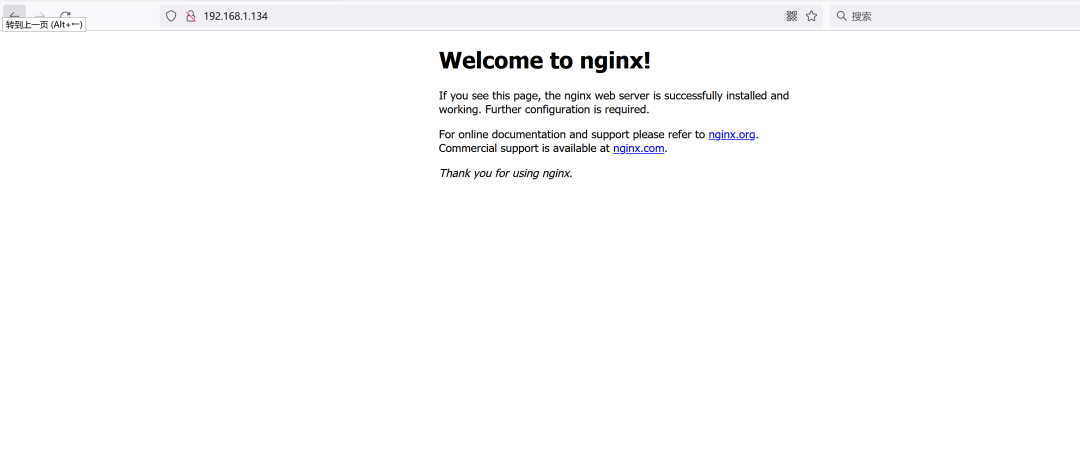Click the "Commercial support is available at" text
The image size is (1080, 473).
pos(524,147)
